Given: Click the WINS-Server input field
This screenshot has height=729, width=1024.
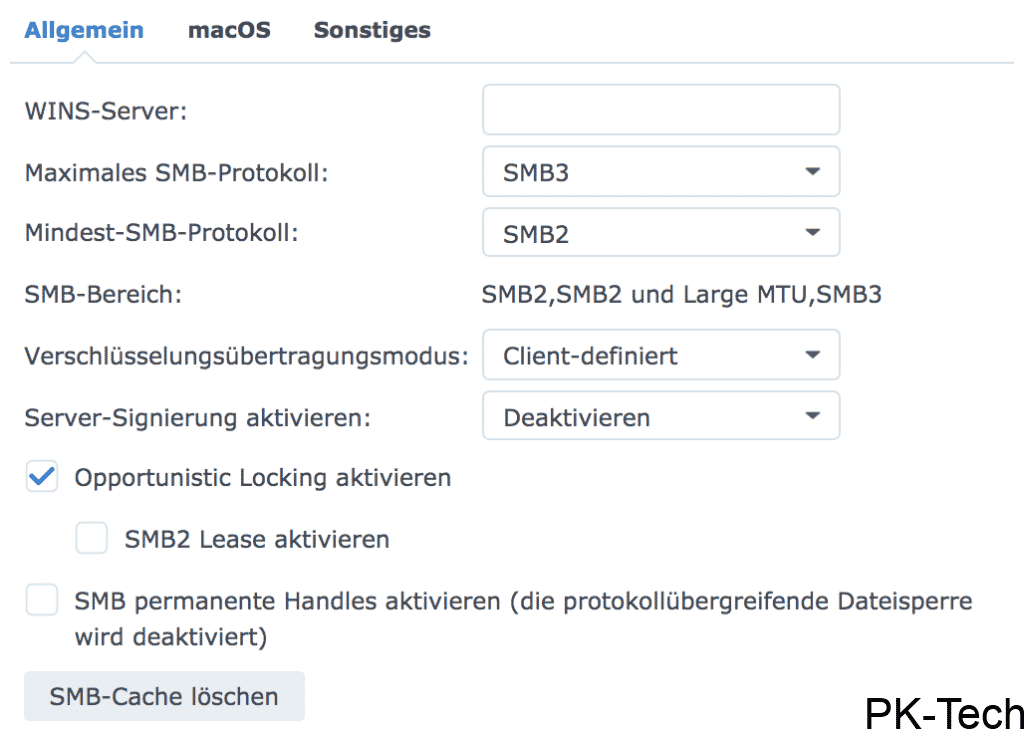Looking at the screenshot, I should (x=660, y=110).
